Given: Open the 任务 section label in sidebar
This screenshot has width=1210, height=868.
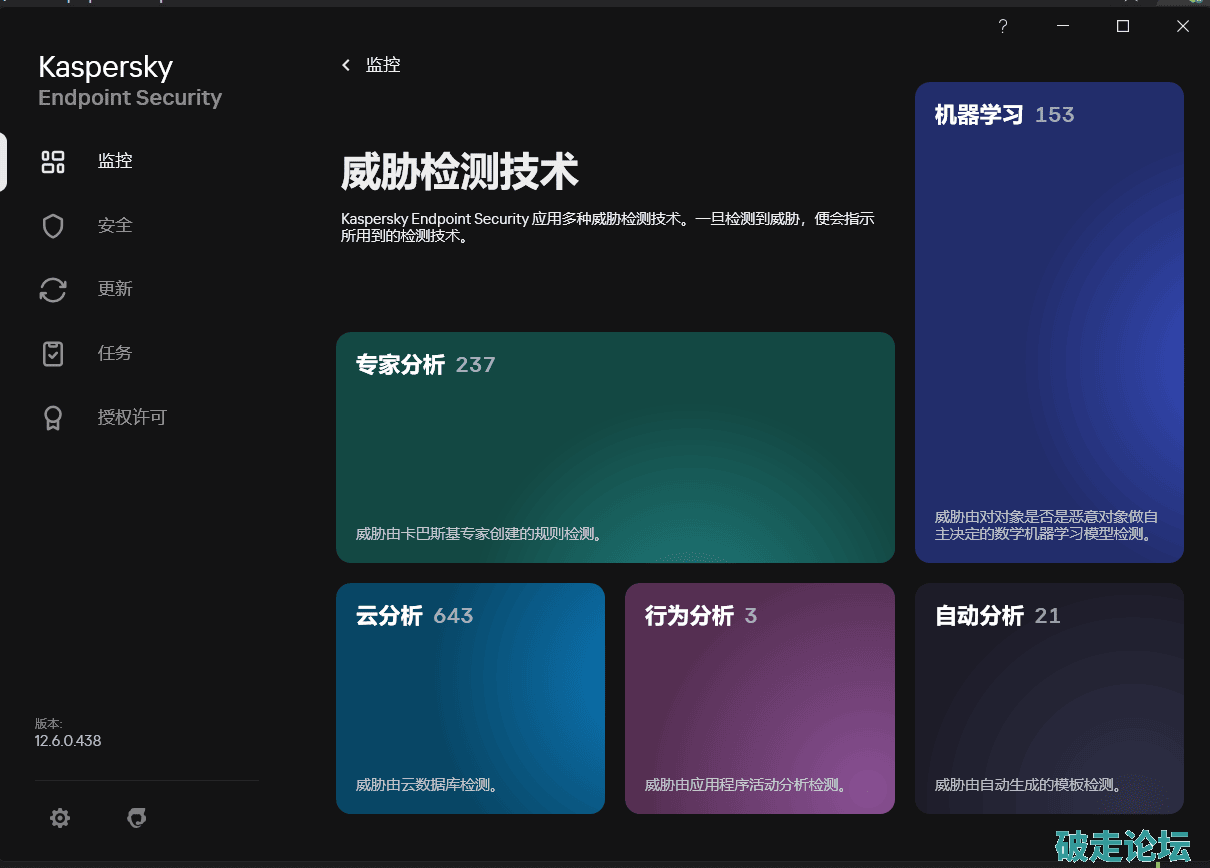Looking at the screenshot, I should (x=115, y=354).
